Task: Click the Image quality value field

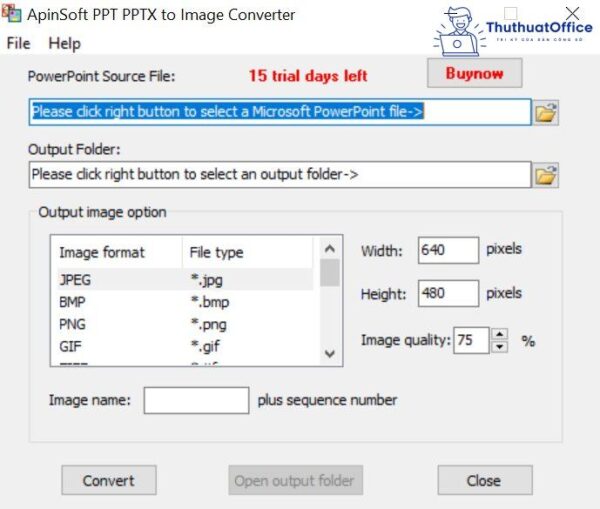Action: tap(471, 340)
